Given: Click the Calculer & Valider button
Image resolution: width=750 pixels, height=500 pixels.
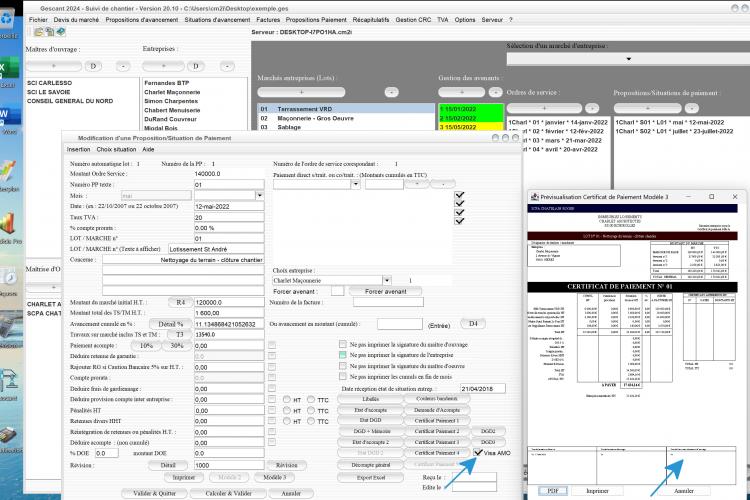Looking at the screenshot, I should pos(228,493).
